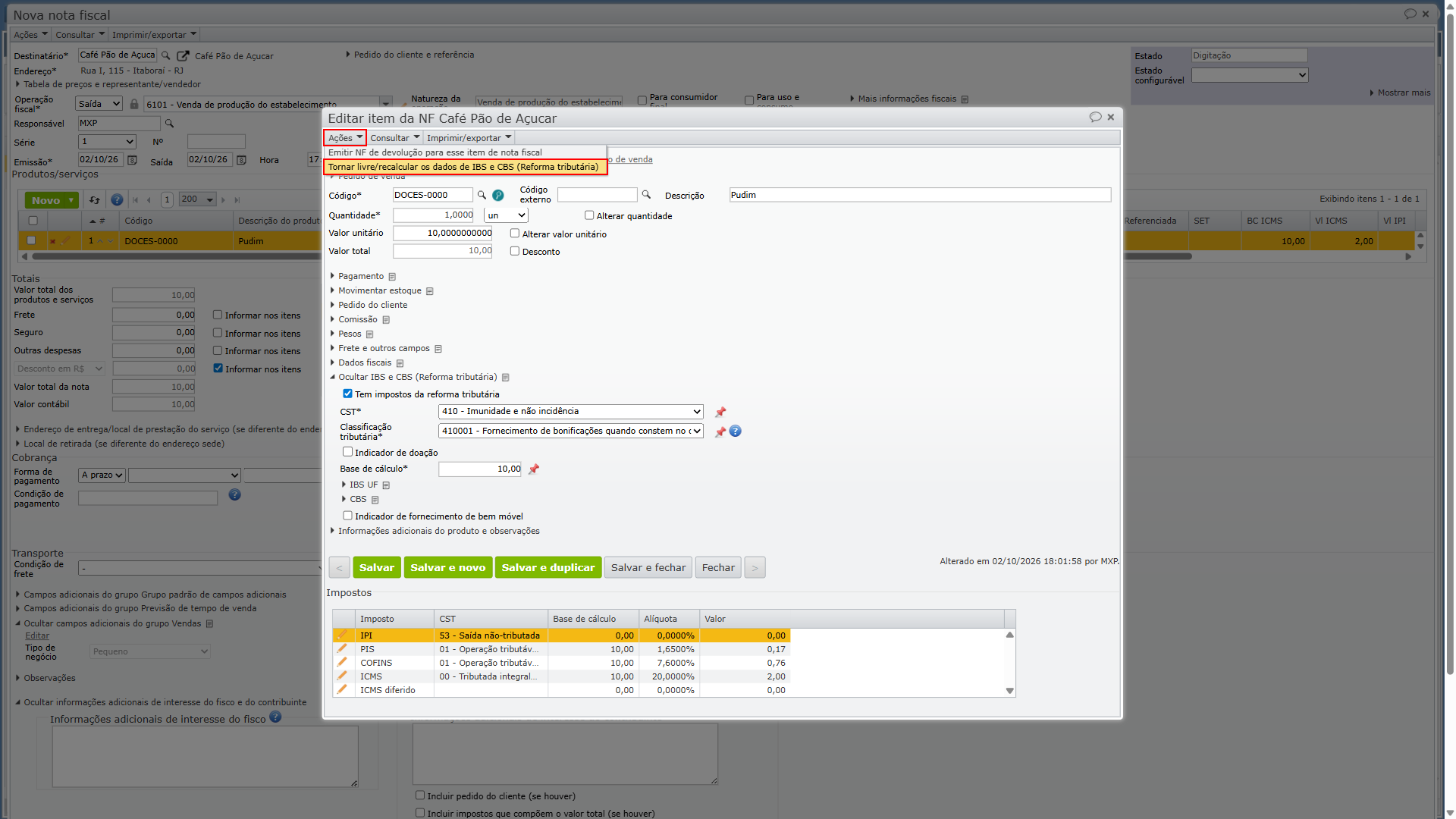This screenshot has width=1456, height=819.
Task: Open external link icon beside Destinatário
Action: 183,55
